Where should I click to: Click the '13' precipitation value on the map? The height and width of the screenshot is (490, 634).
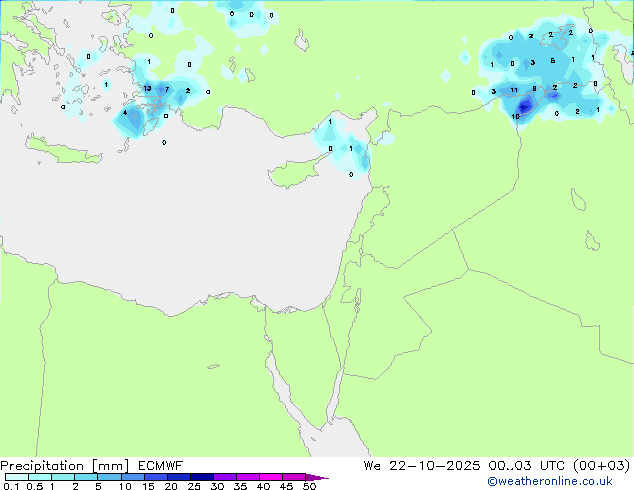(x=147, y=88)
